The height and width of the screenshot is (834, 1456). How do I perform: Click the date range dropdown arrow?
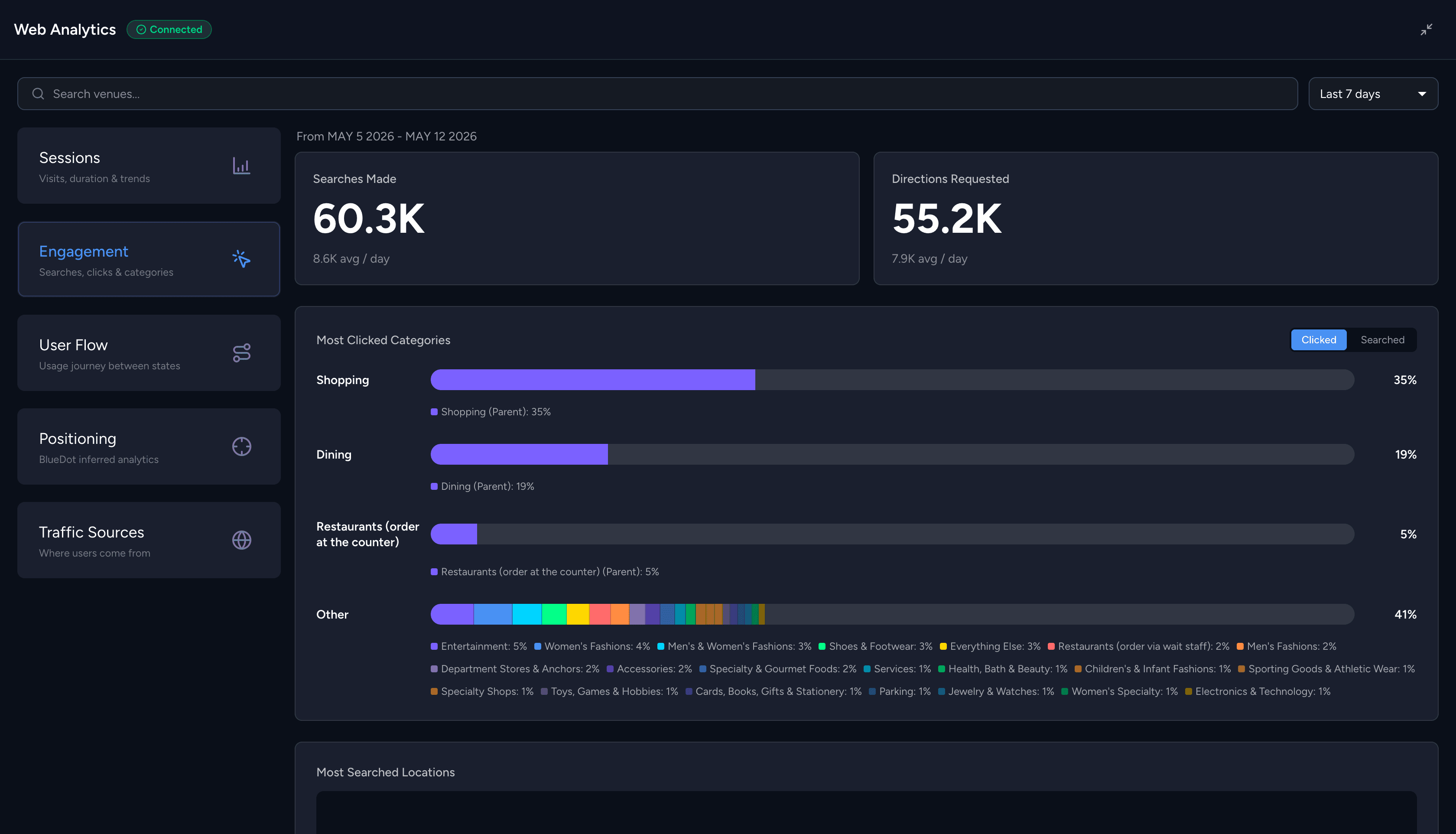(x=1422, y=94)
